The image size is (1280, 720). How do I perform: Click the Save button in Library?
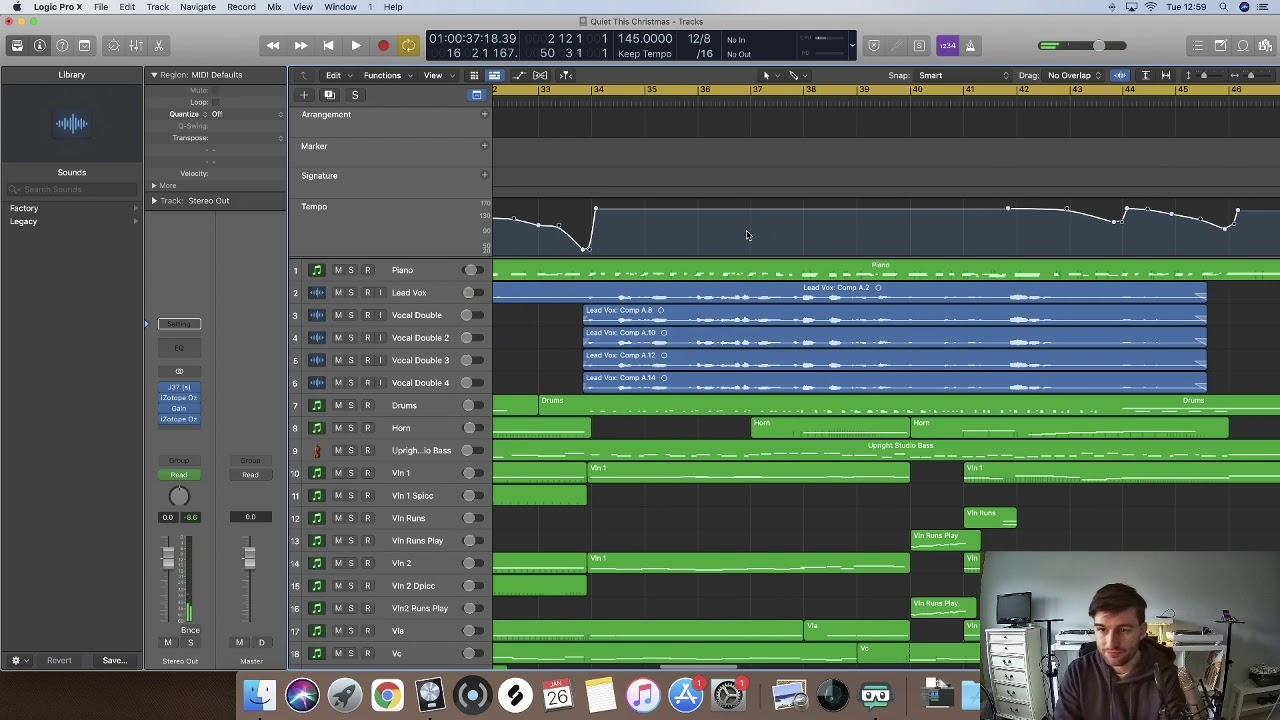(114, 660)
